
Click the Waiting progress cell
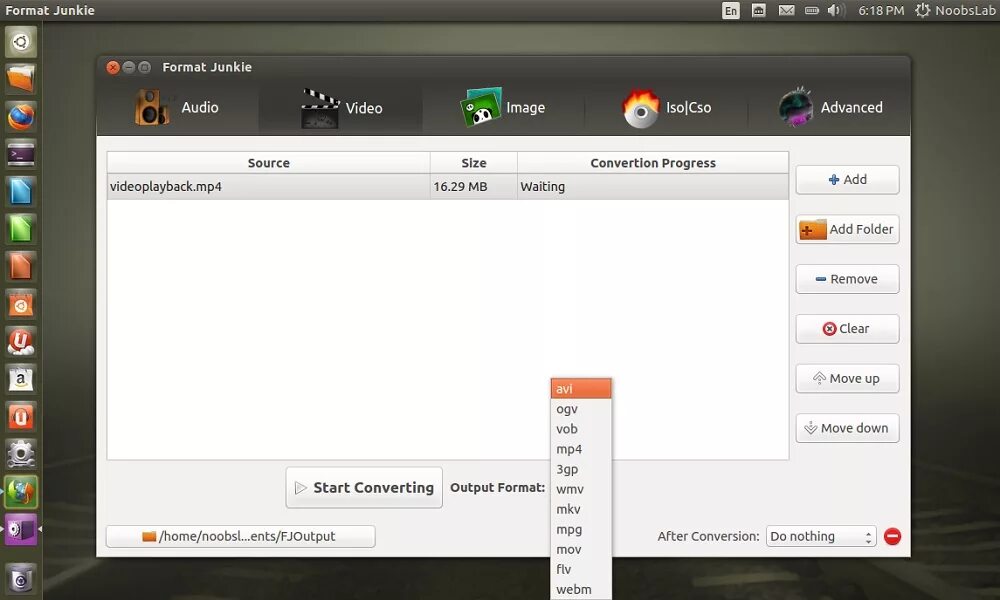tap(652, 187)
